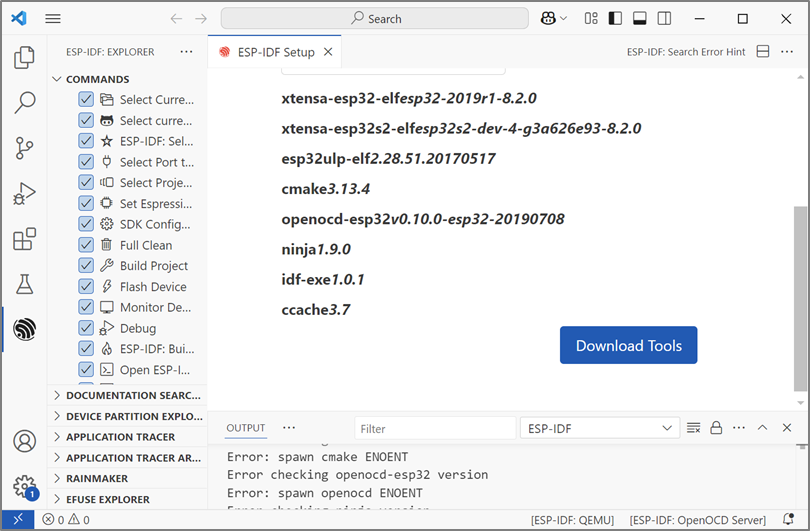Open the Copilot chat menu
The height and width of the screenshot is (531, 810).
(553, 19)
